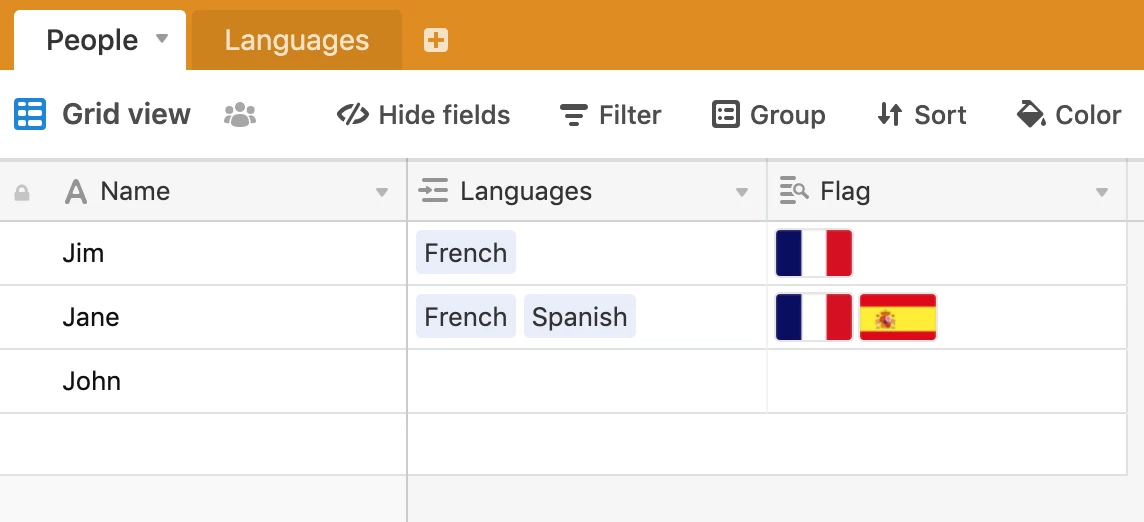The image size is (1144, 522).
Task: Click the Spanish tag in Jane's row
Action: point(579,316)
